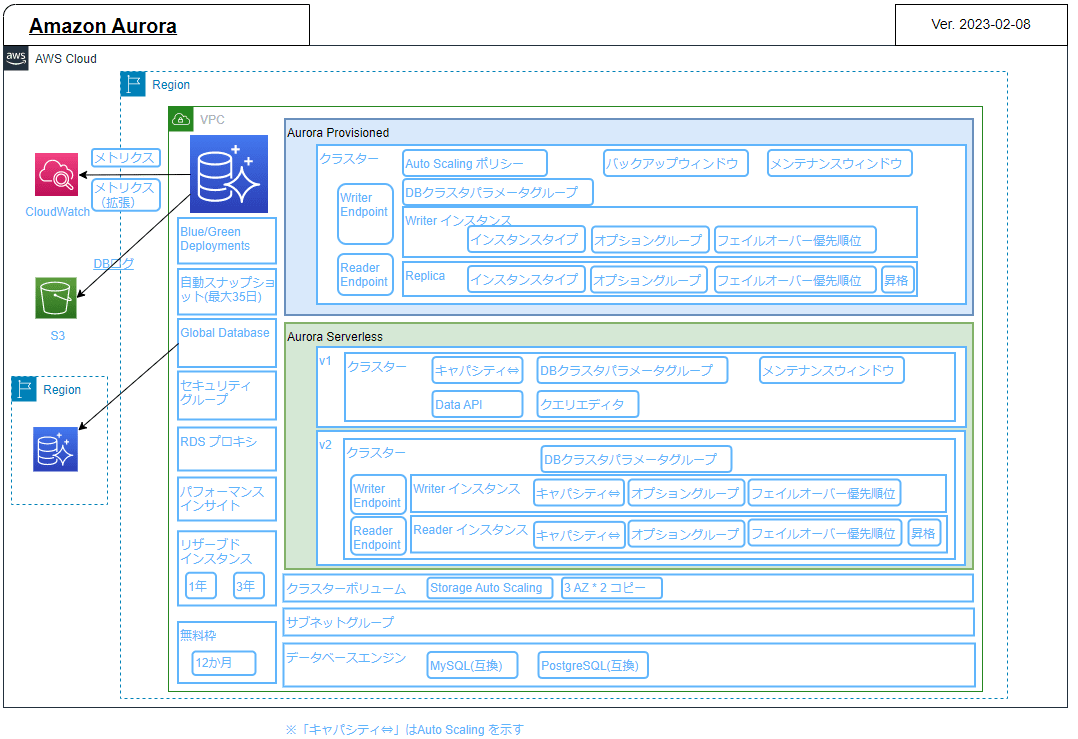Select インスタンスタイプ in the Replica row
Image resolution: width=1078 pixels, height=739 pixels.
tap(527, 280)
